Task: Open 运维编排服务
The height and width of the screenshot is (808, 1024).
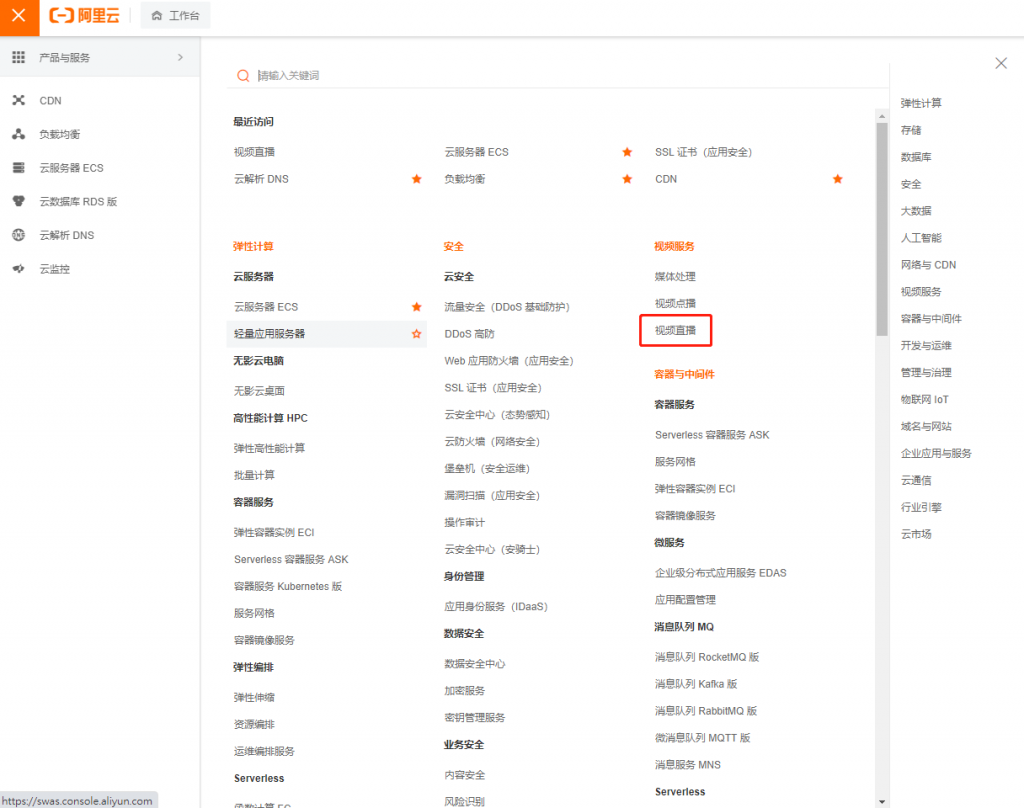Action: coord(264,751)
